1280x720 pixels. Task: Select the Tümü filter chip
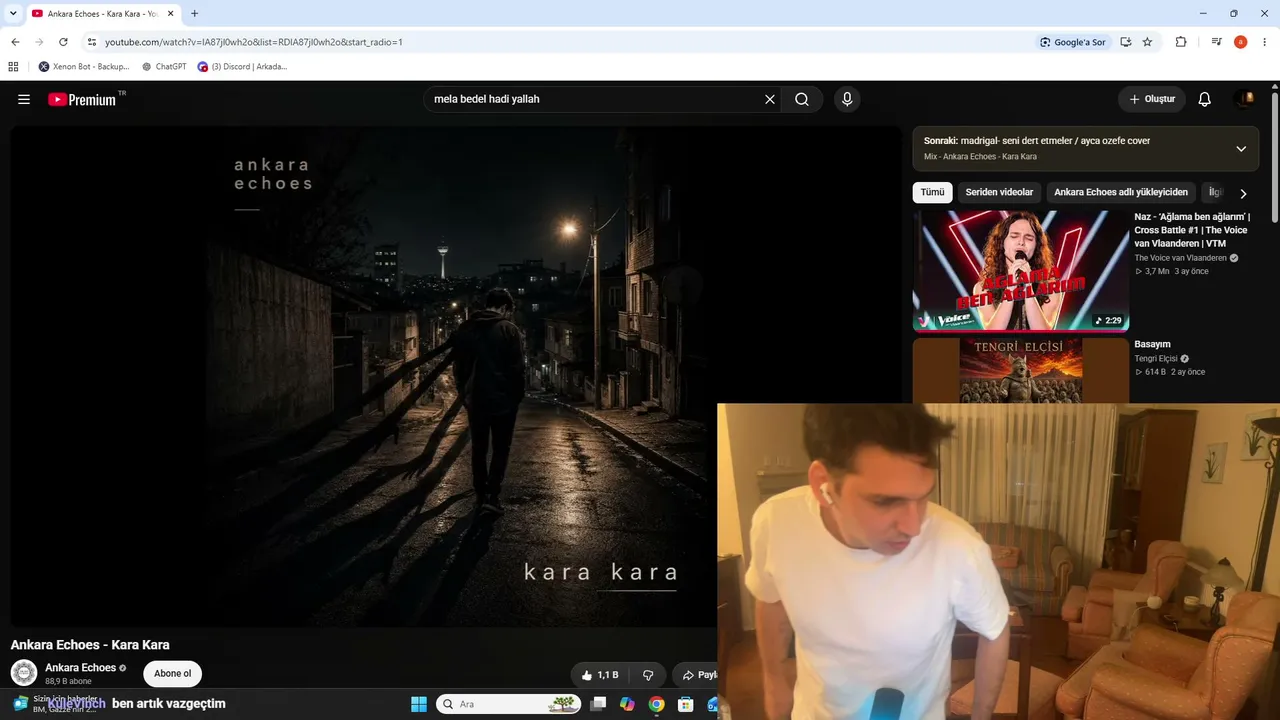932,192
